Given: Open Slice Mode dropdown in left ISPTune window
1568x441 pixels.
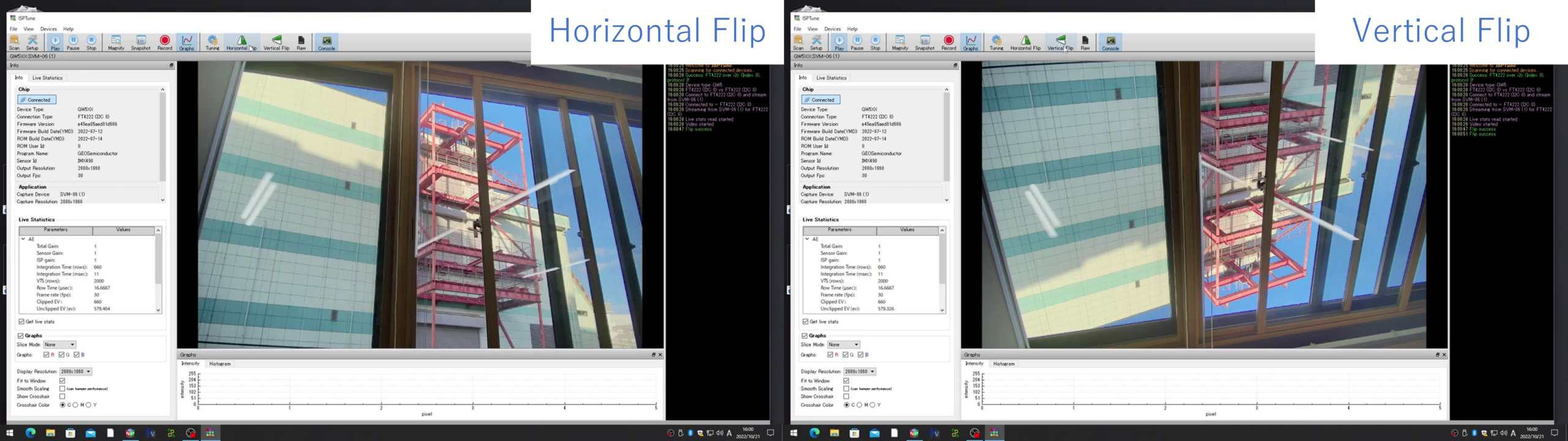Looking at the screenshot, I should point(59,345).
